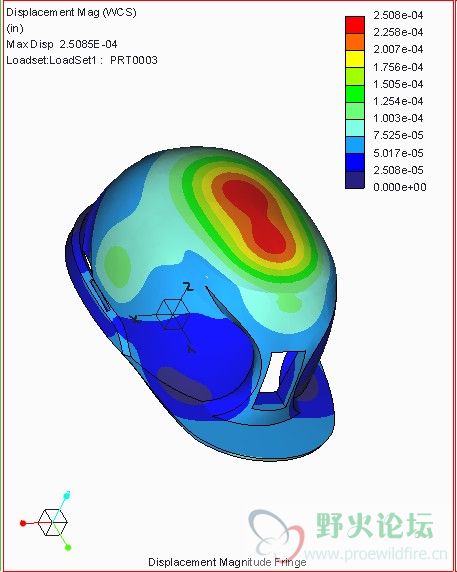Click the 0.000e+00 legend minimum value

[x=400, y=187]
